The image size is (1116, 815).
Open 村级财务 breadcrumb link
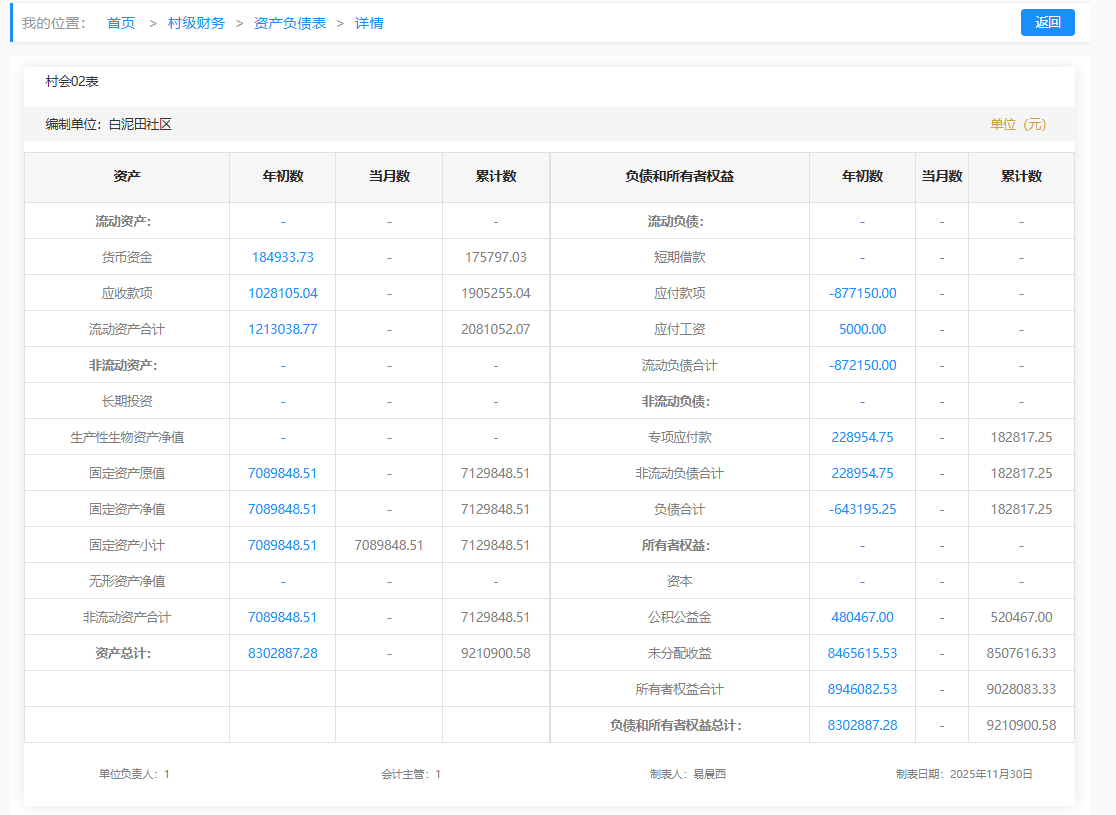click(x=196, y=23)
